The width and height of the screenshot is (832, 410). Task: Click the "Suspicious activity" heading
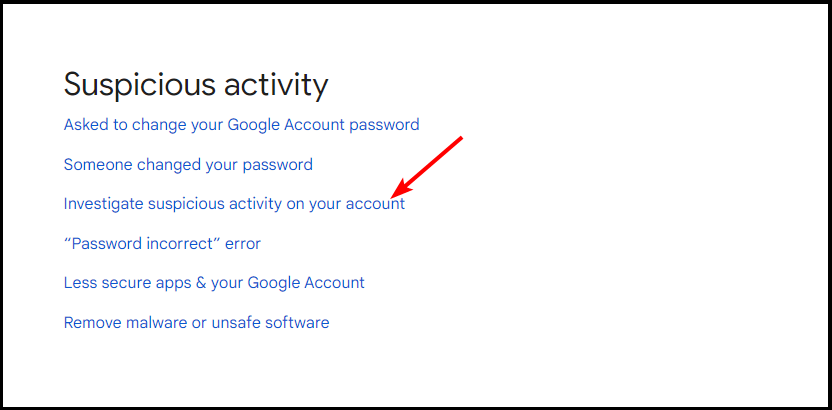(x=196, y=85)
